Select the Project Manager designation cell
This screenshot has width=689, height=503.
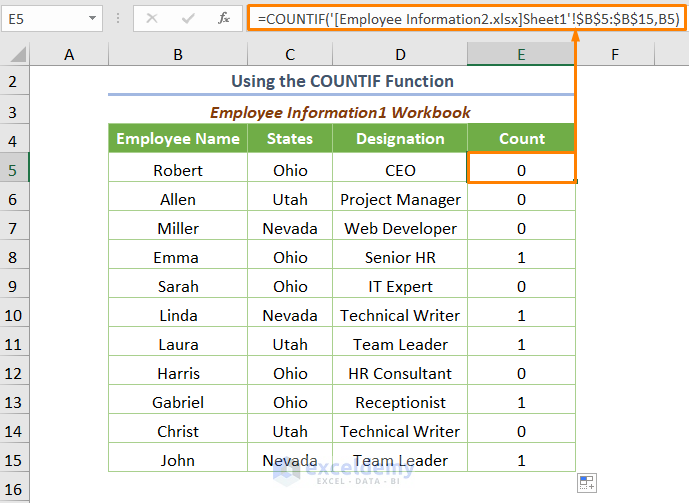click(x=400, y=199)
